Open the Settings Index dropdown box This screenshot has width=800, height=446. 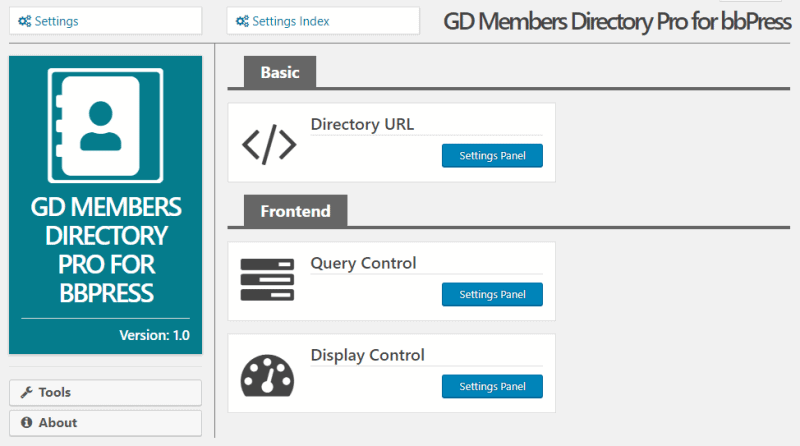pyautogui.click(x=323, y=21)
